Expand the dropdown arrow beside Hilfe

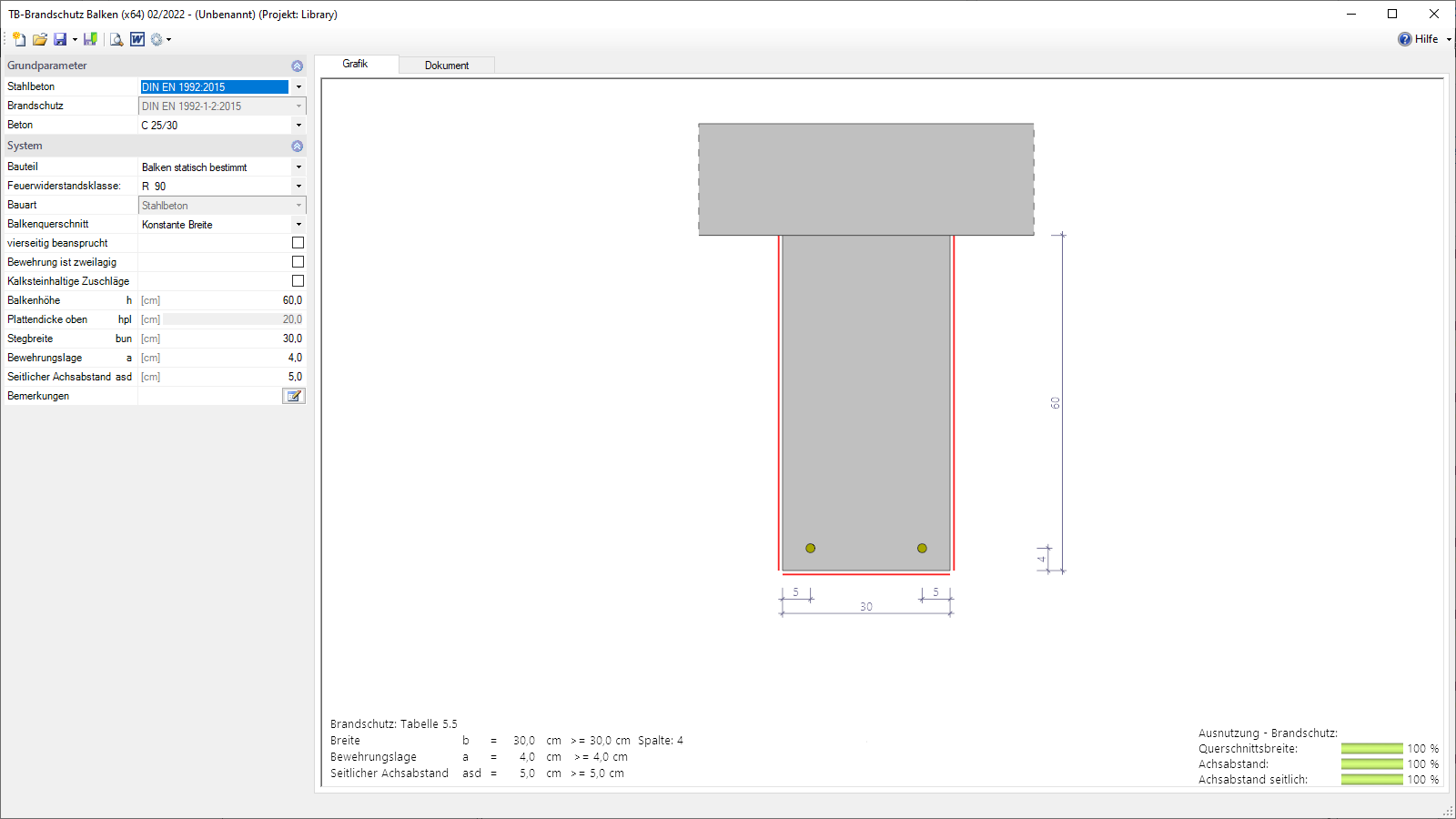tap(1449, 40)
